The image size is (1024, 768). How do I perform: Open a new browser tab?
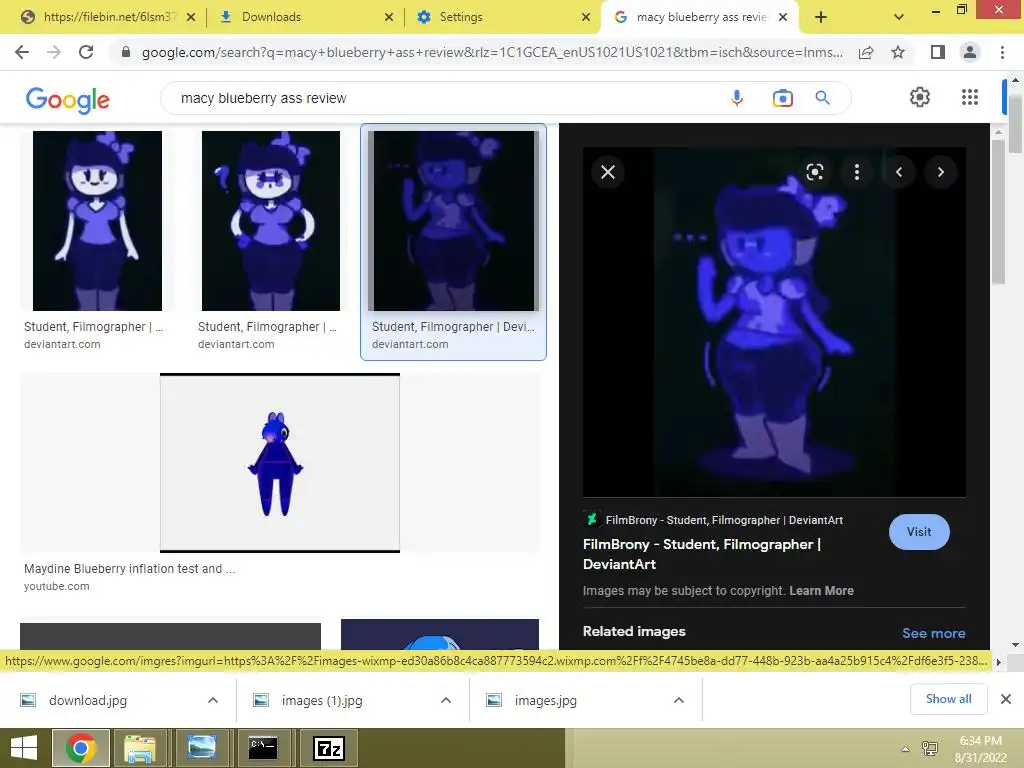(821, 17)
